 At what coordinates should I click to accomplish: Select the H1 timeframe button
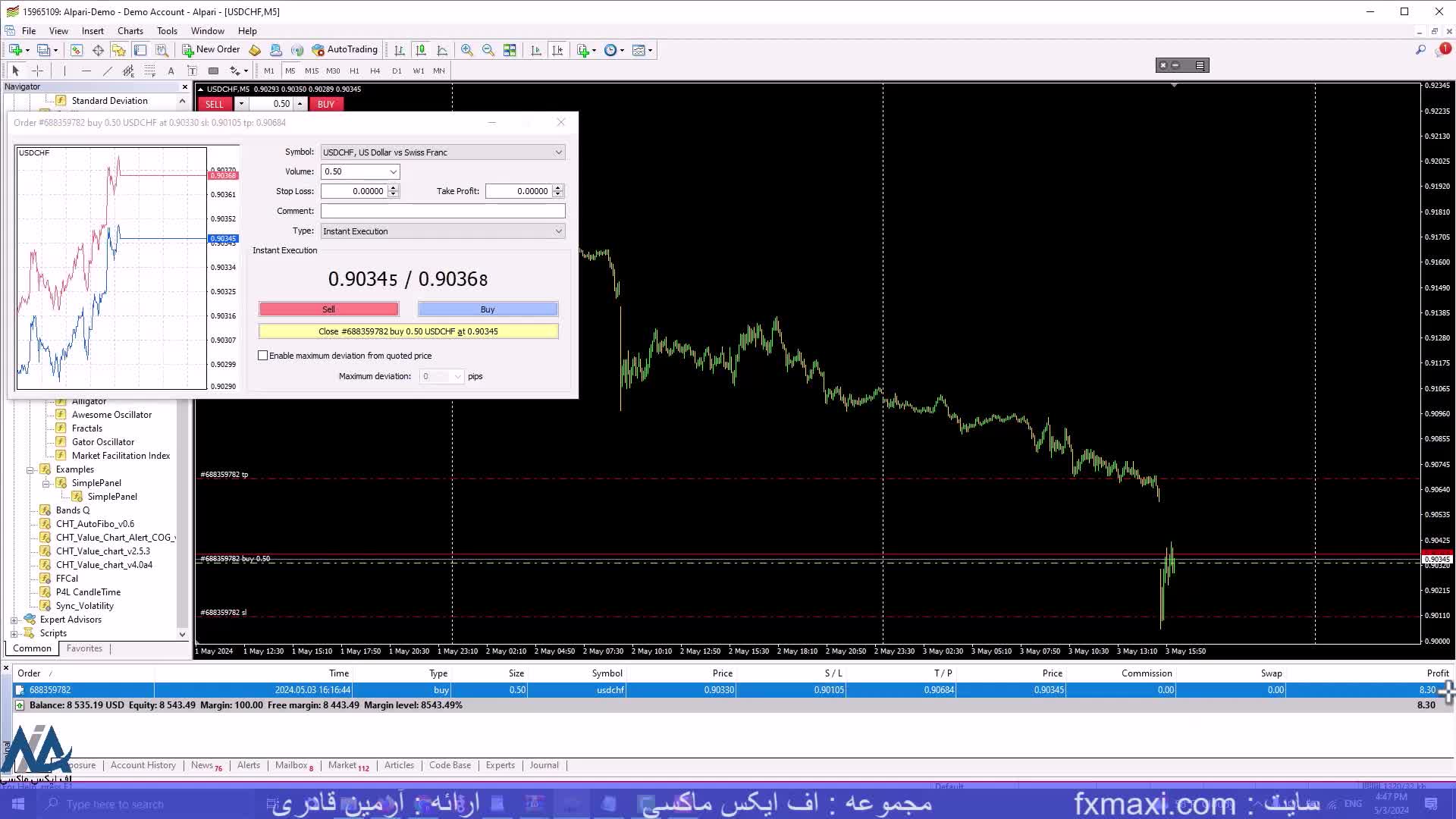coord(354,71)
